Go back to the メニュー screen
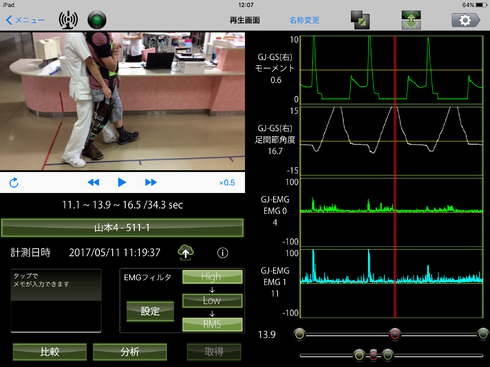The width and height of the screenshot is (490, 367). pos(25,20)
